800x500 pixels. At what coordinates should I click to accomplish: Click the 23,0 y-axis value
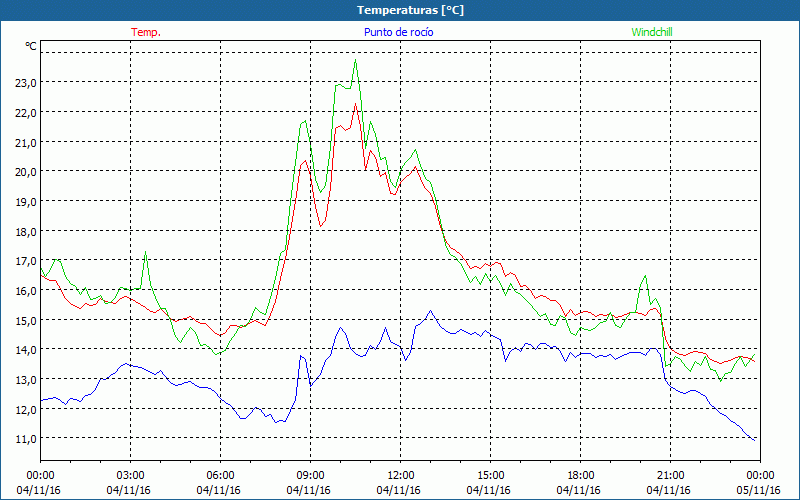(x=26, y=83)
